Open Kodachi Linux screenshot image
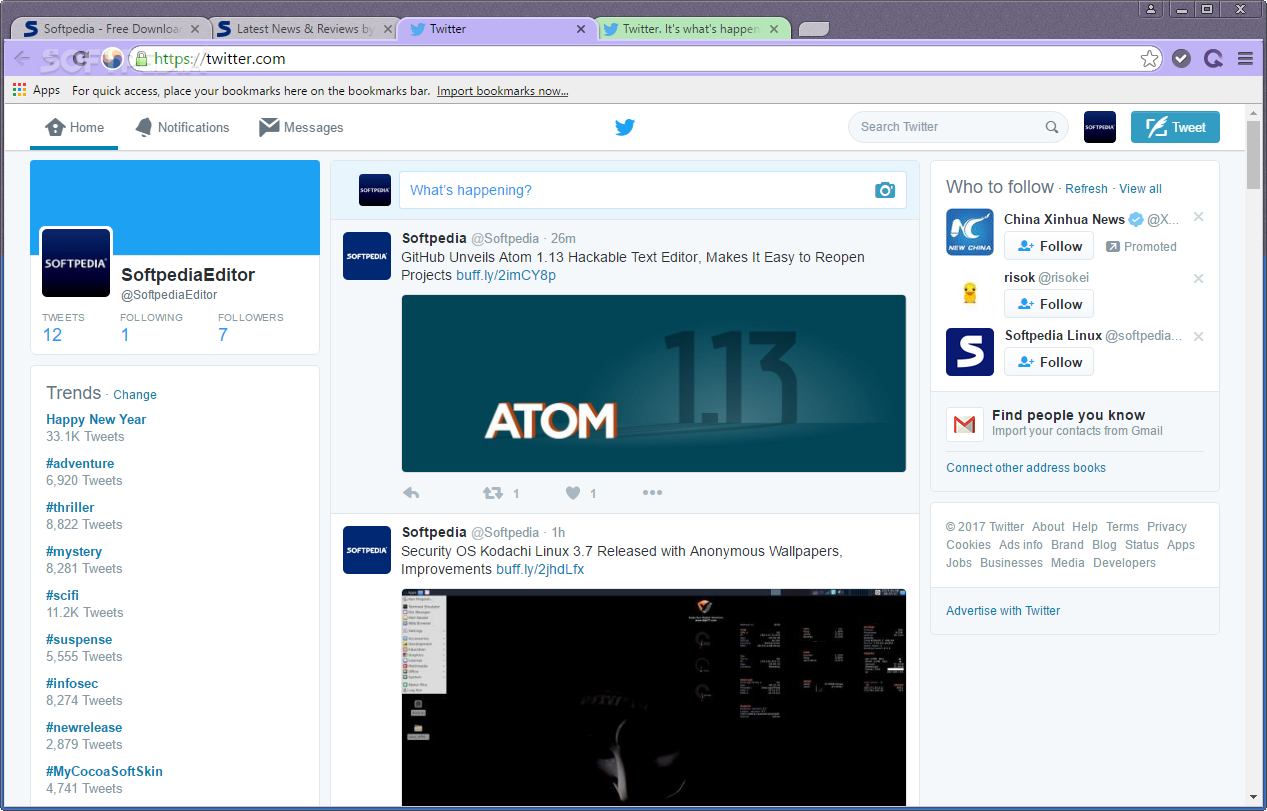 tap(654, 698)
